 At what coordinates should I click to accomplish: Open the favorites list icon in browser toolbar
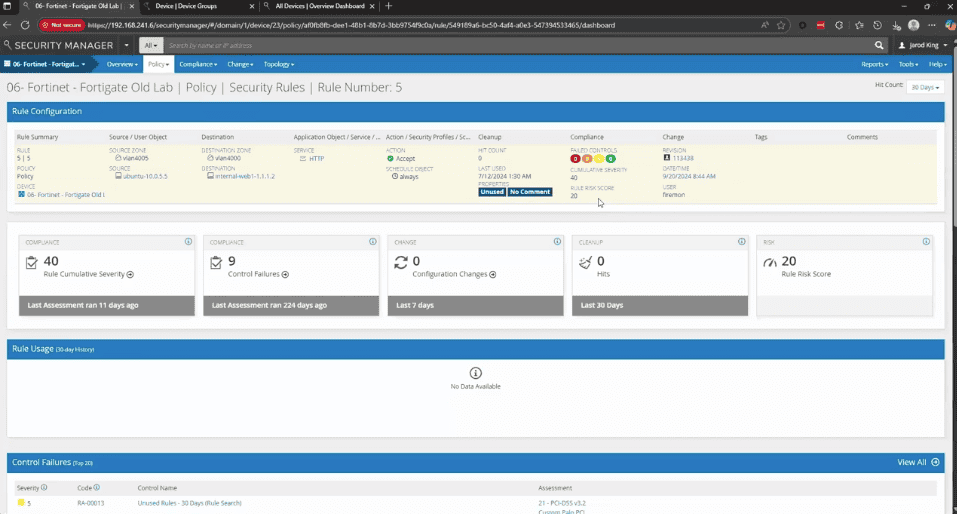(x=859, y=25)
